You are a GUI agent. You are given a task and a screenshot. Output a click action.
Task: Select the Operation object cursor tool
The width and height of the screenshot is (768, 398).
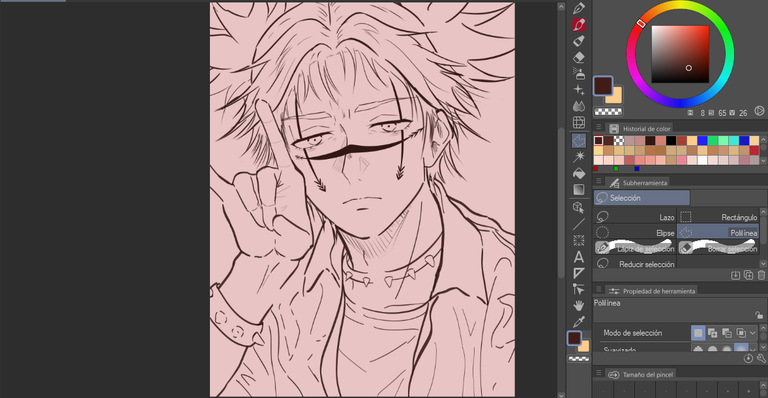(578, 208)
